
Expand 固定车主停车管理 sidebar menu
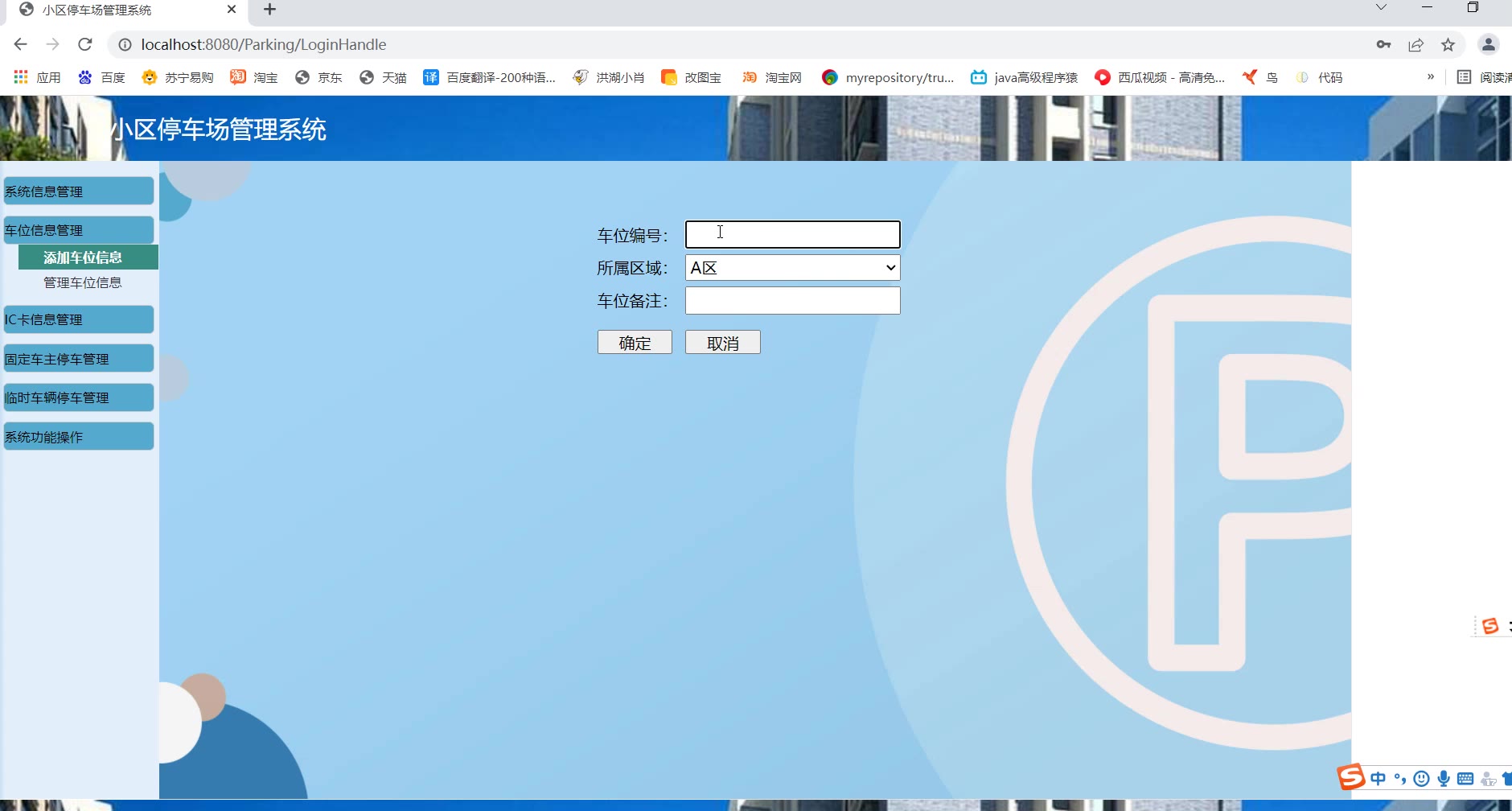[x=78, y=358]
